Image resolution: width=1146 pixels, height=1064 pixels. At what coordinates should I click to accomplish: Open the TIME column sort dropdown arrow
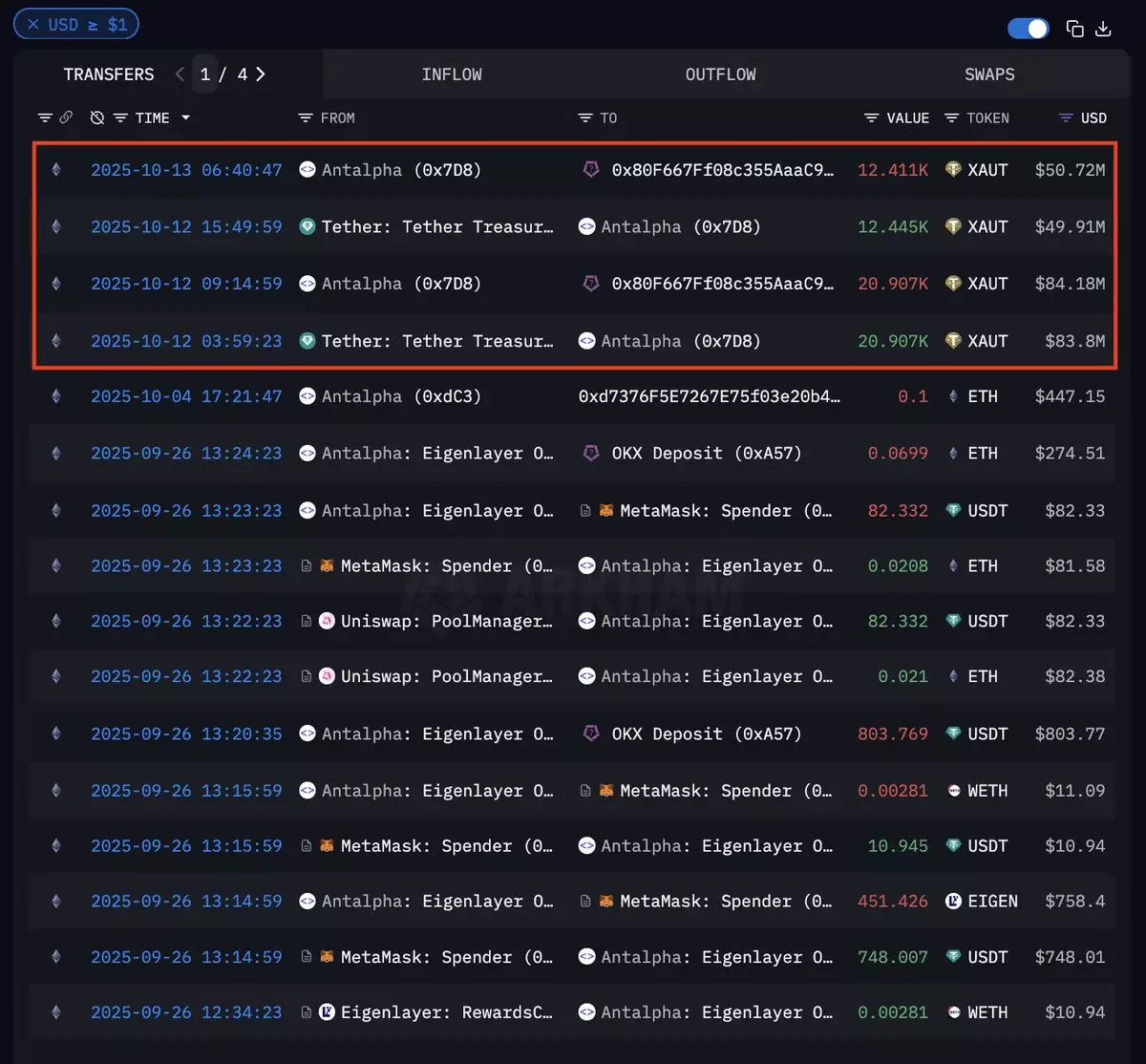click(x=185, y=118)
